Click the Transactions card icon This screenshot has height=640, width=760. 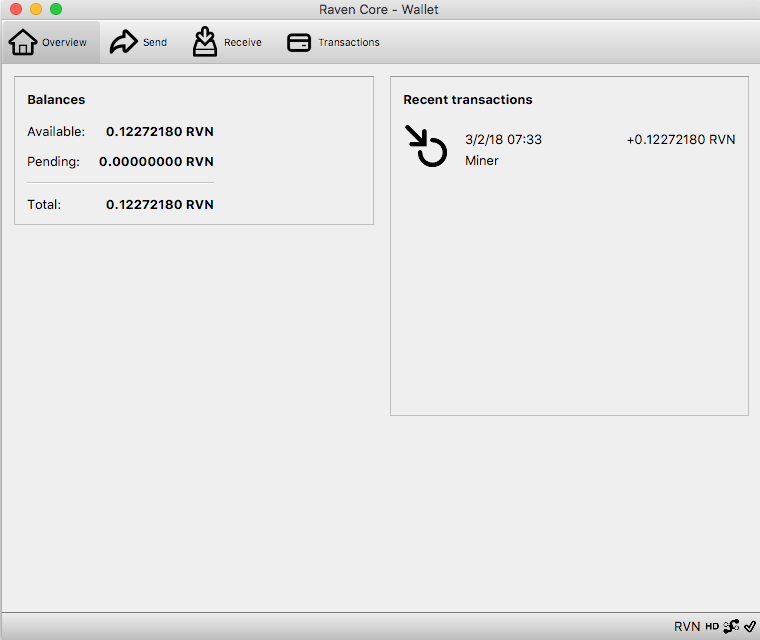tap(299, 42)
